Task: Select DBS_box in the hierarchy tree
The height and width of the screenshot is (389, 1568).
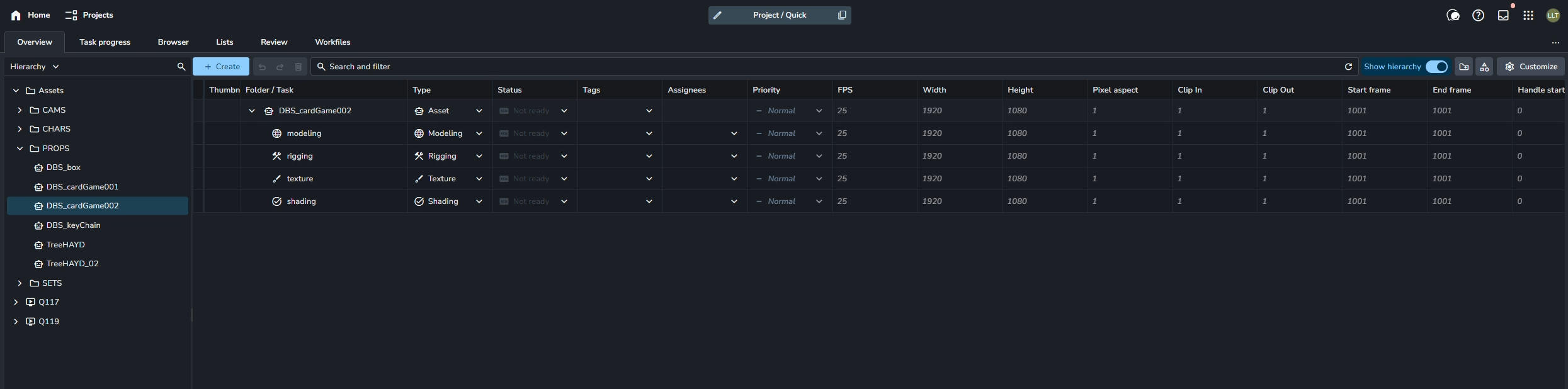Action: coord(98,167)
